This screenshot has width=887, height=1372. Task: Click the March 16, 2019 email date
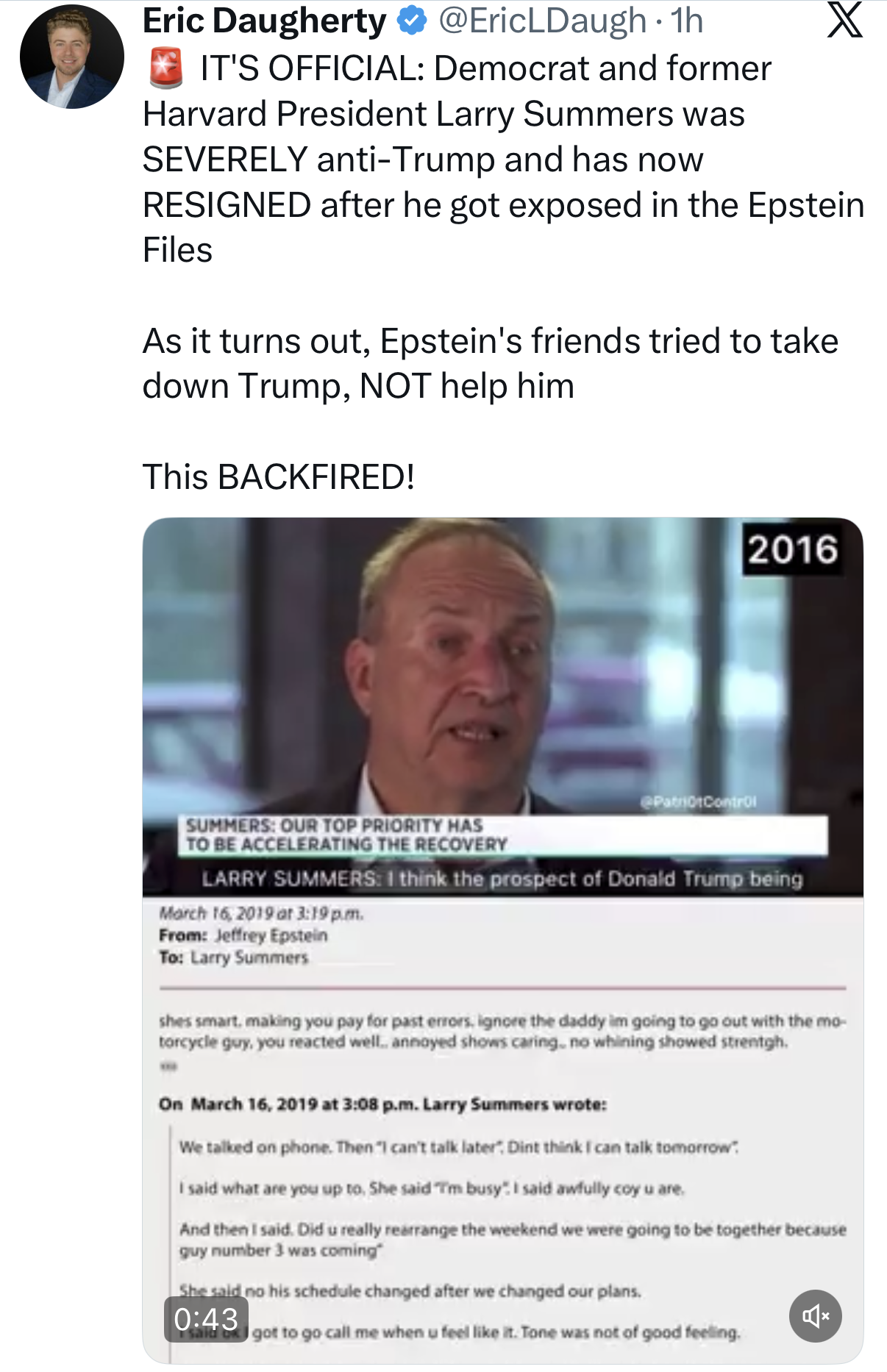(x=261, y=913)
